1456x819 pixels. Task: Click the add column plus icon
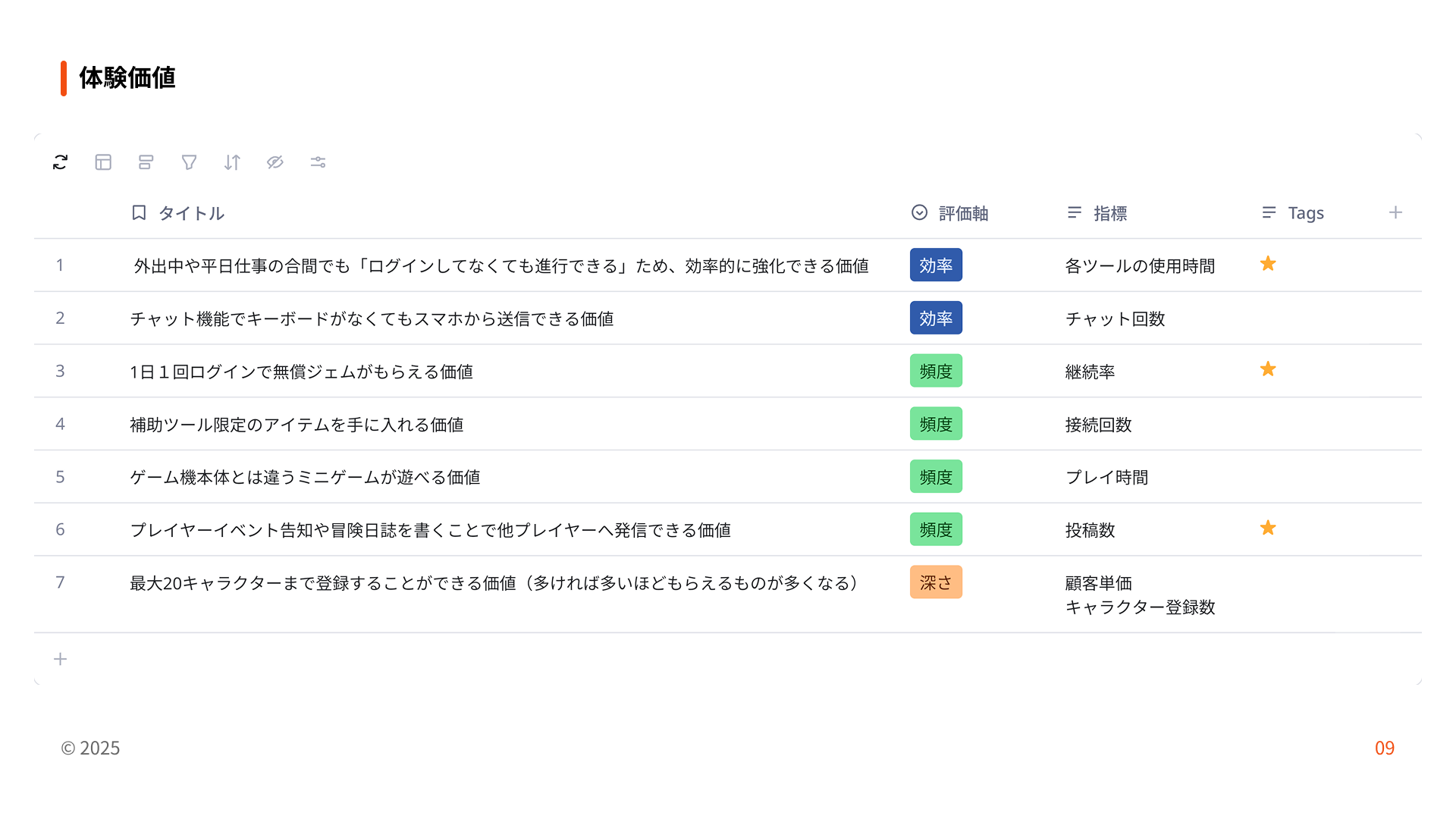click(1395, 213)
